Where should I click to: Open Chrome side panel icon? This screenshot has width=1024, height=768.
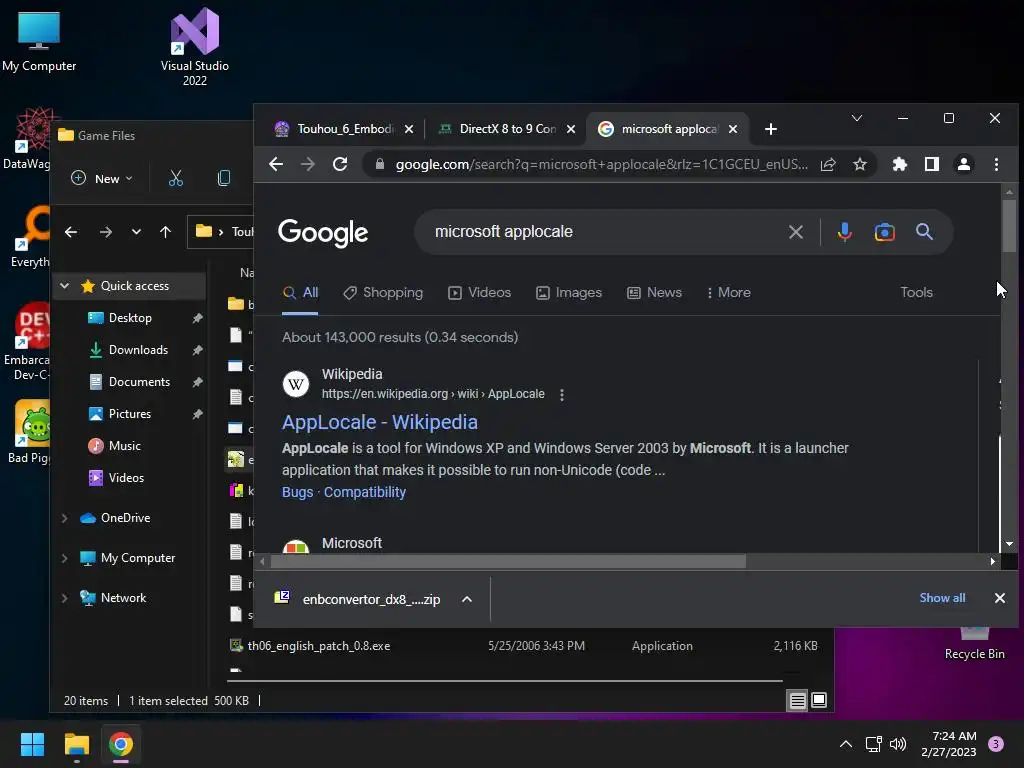tap(932, 165)
